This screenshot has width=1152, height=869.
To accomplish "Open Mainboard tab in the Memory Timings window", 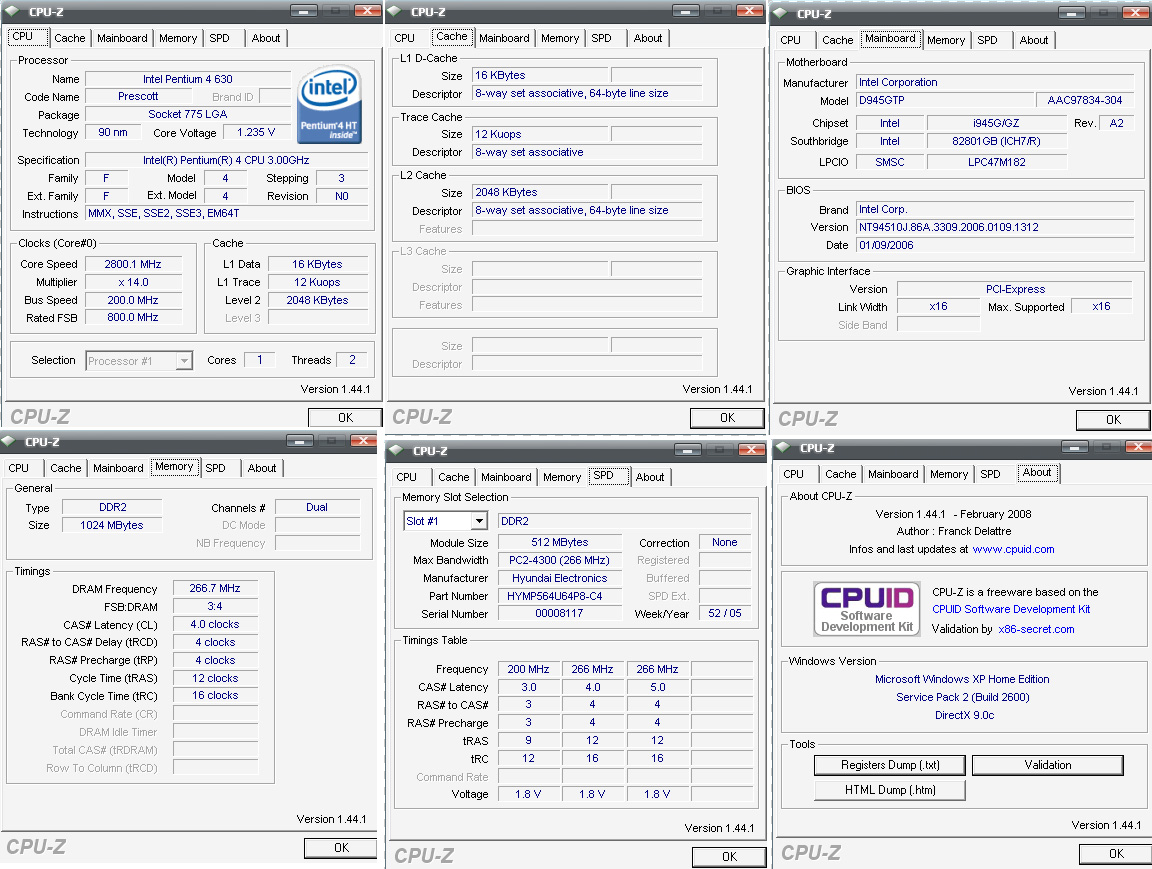I will (x=118, y=468).
